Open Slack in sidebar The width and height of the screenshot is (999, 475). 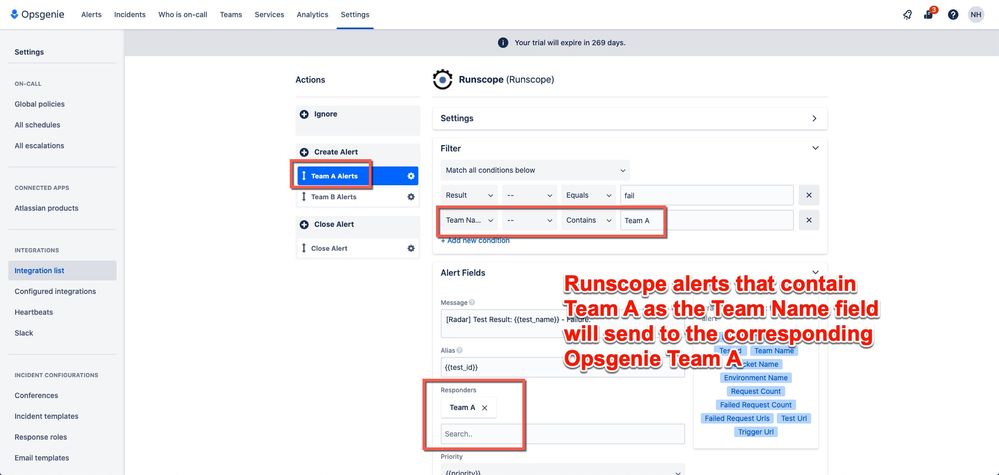coord(24,333)
